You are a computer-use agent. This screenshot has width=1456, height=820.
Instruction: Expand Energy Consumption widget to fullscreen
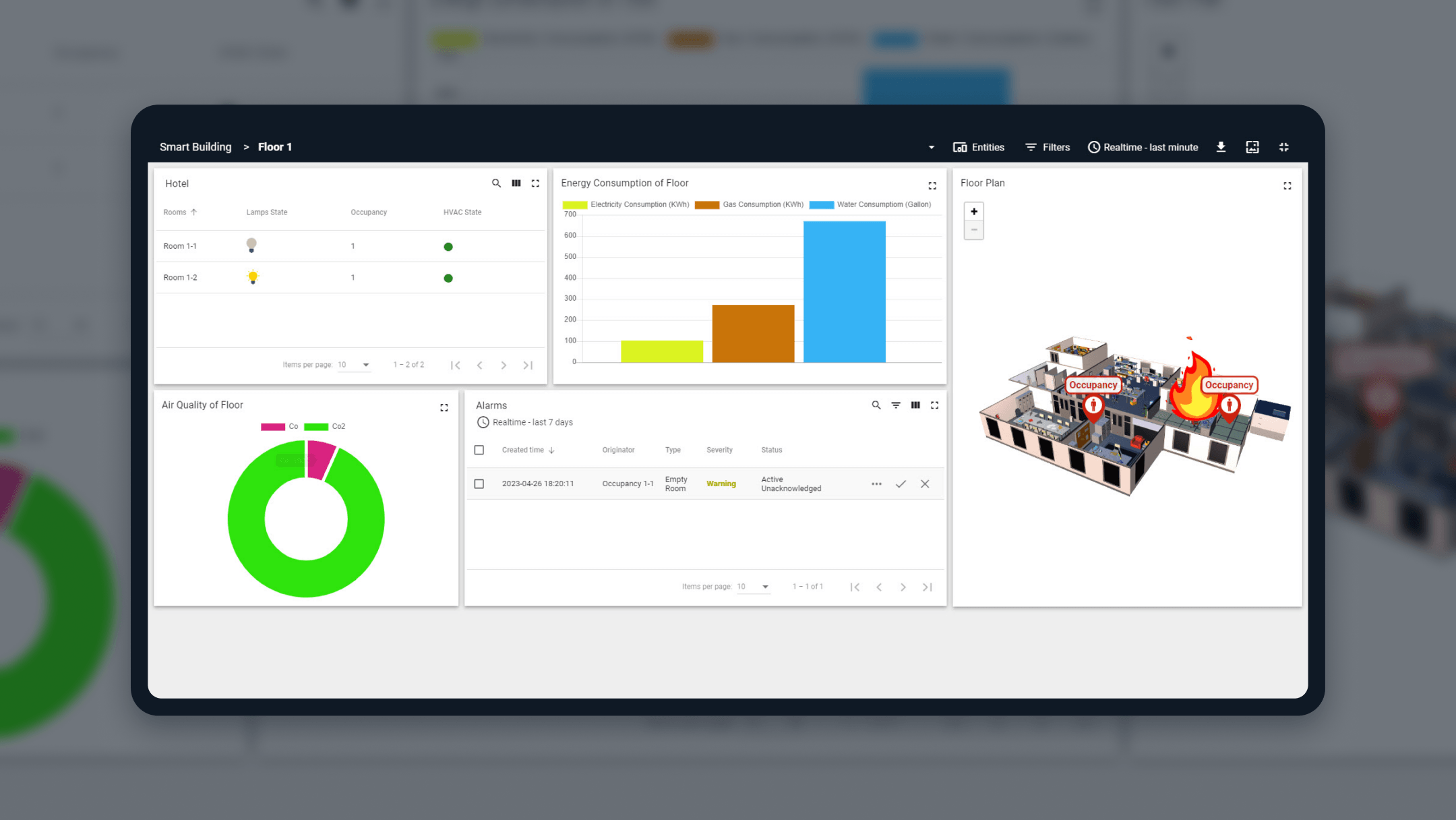(x=932, y=185)
